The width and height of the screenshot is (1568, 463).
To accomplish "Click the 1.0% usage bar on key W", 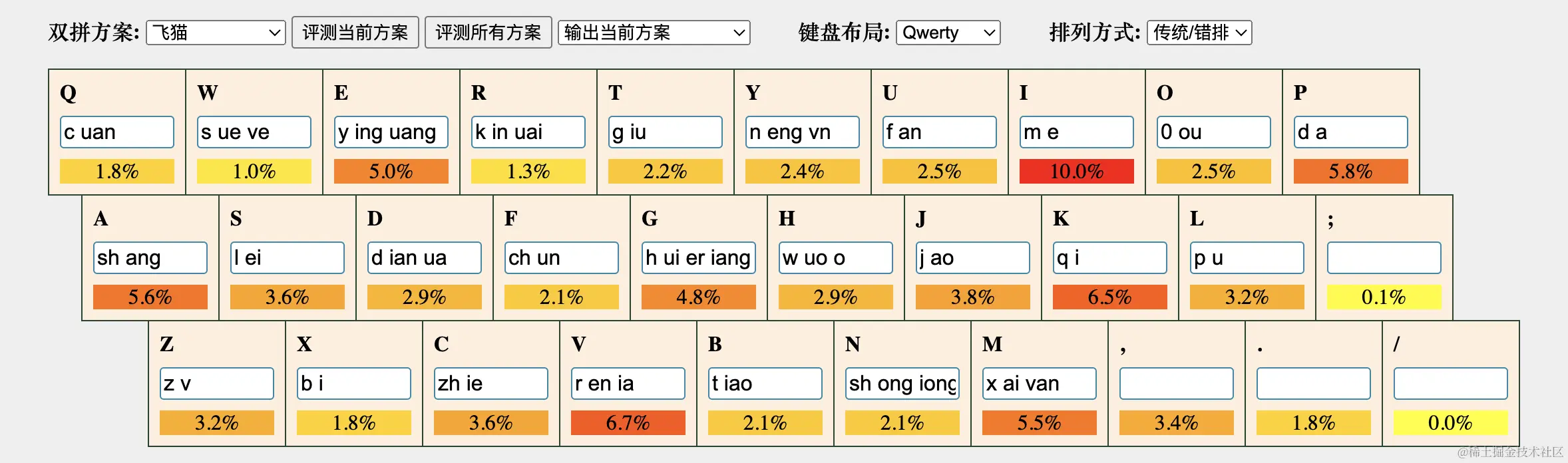I will coord(254,171).
